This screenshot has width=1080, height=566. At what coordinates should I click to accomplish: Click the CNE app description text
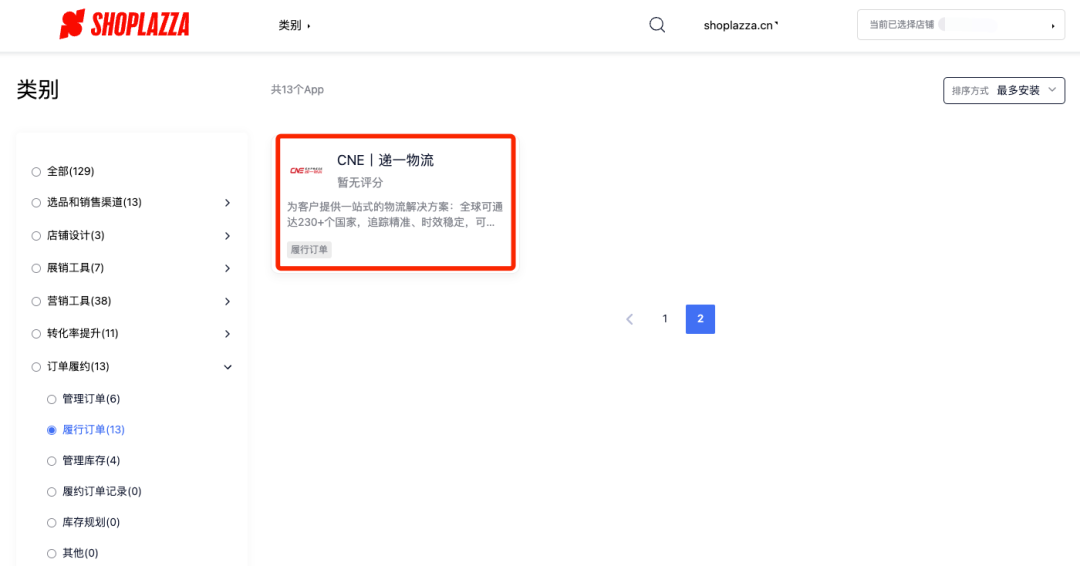coord(395,214)
